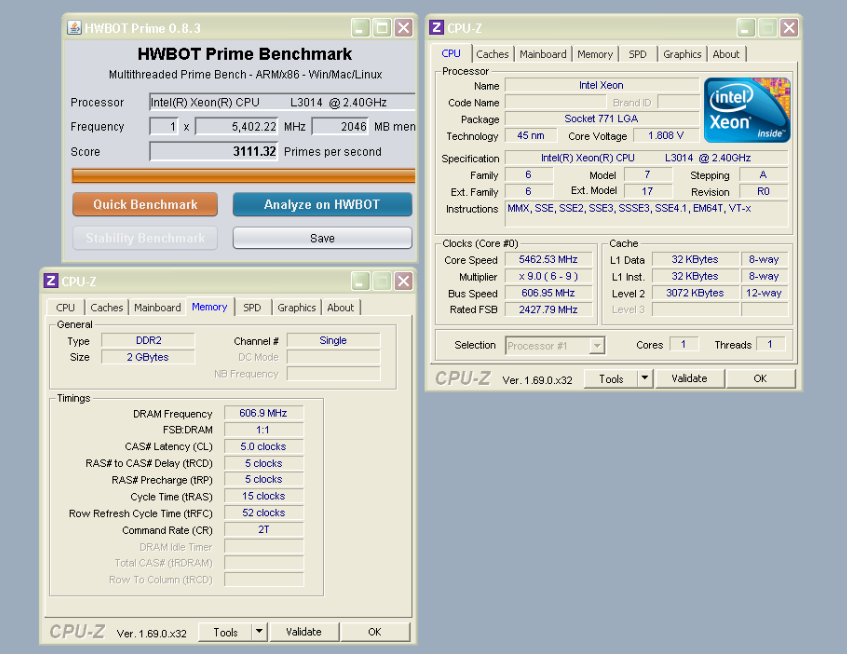Click Tools button in CPU-Z CPU window
847x654 pixels.
click(611, 379)
